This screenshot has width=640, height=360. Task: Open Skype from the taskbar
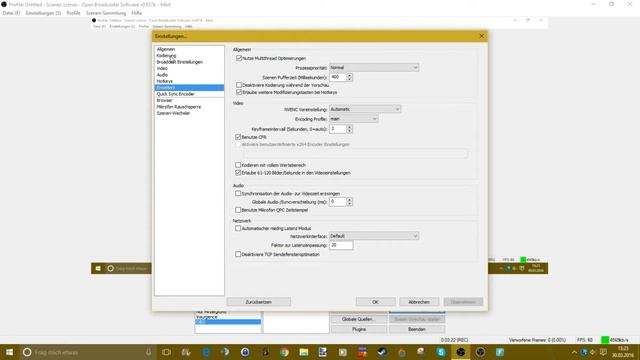coord(441,352)
